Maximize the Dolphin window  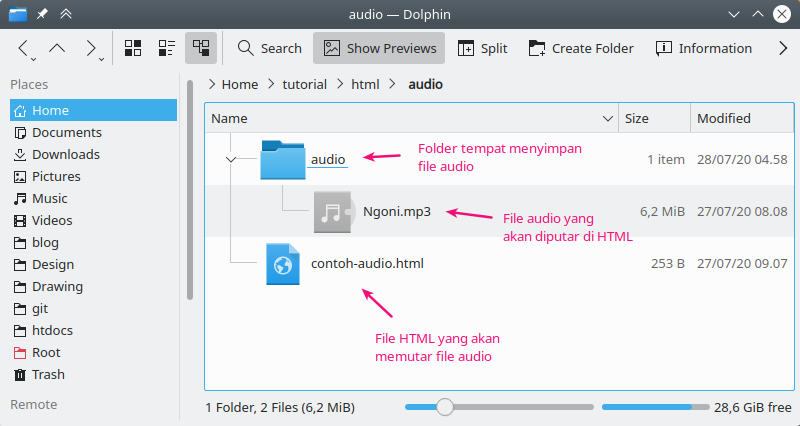pos(758,14)
